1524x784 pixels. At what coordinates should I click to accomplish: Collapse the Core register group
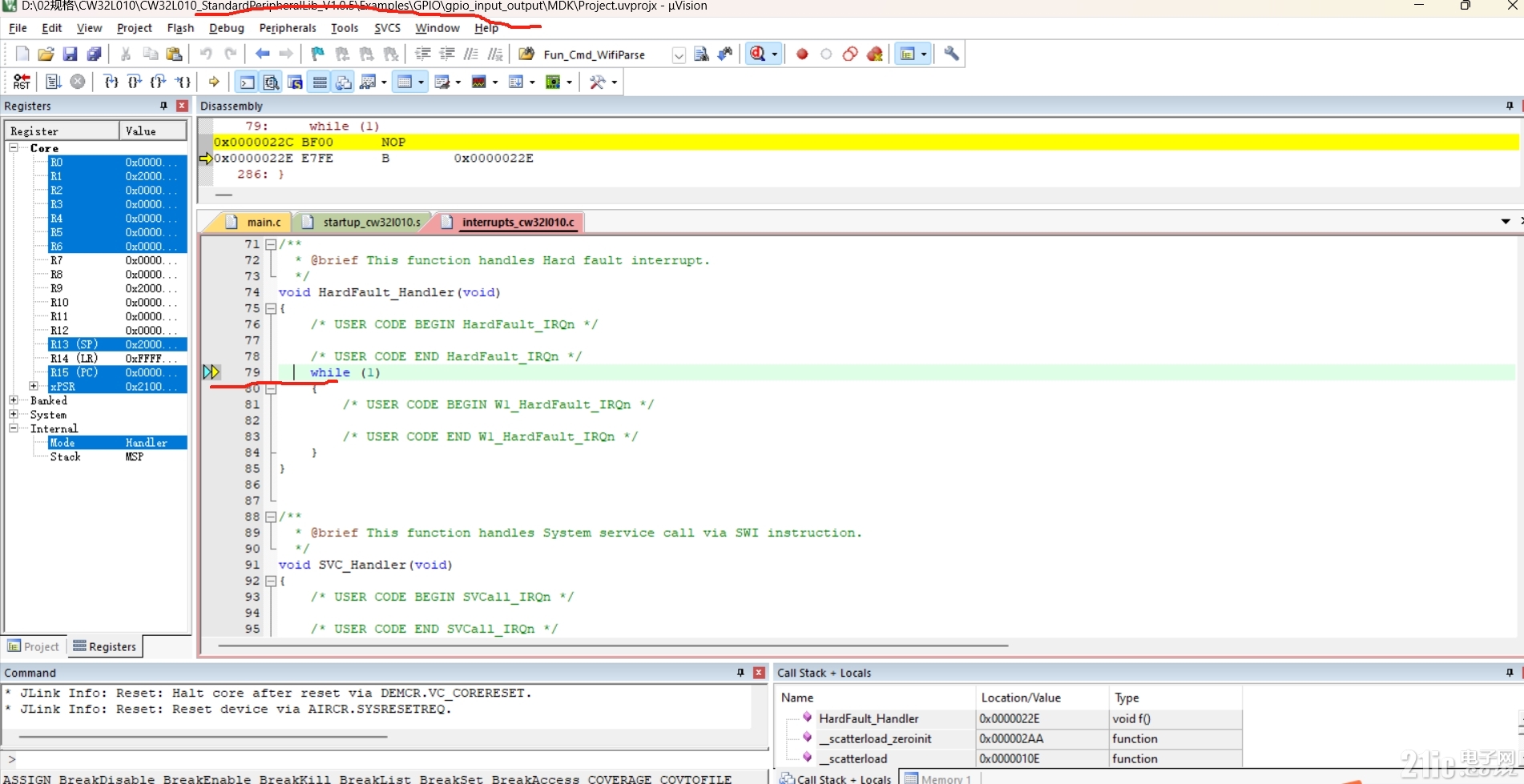click(x=14, y=147)
